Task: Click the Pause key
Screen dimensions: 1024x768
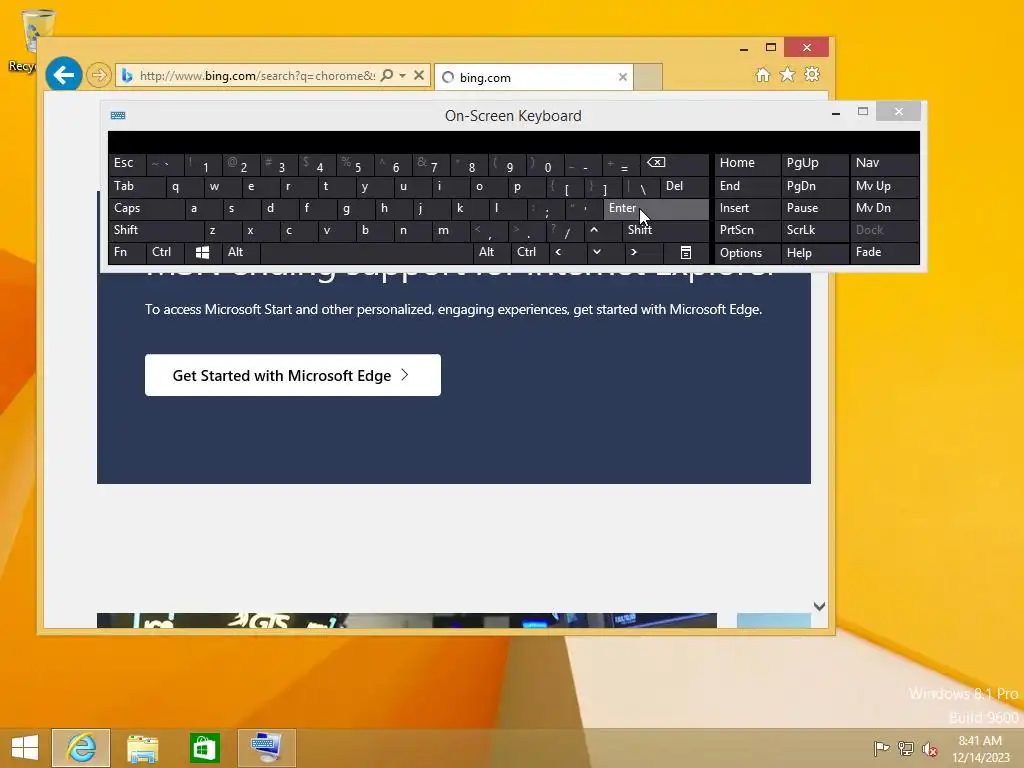Action: [x=814, y=208]
